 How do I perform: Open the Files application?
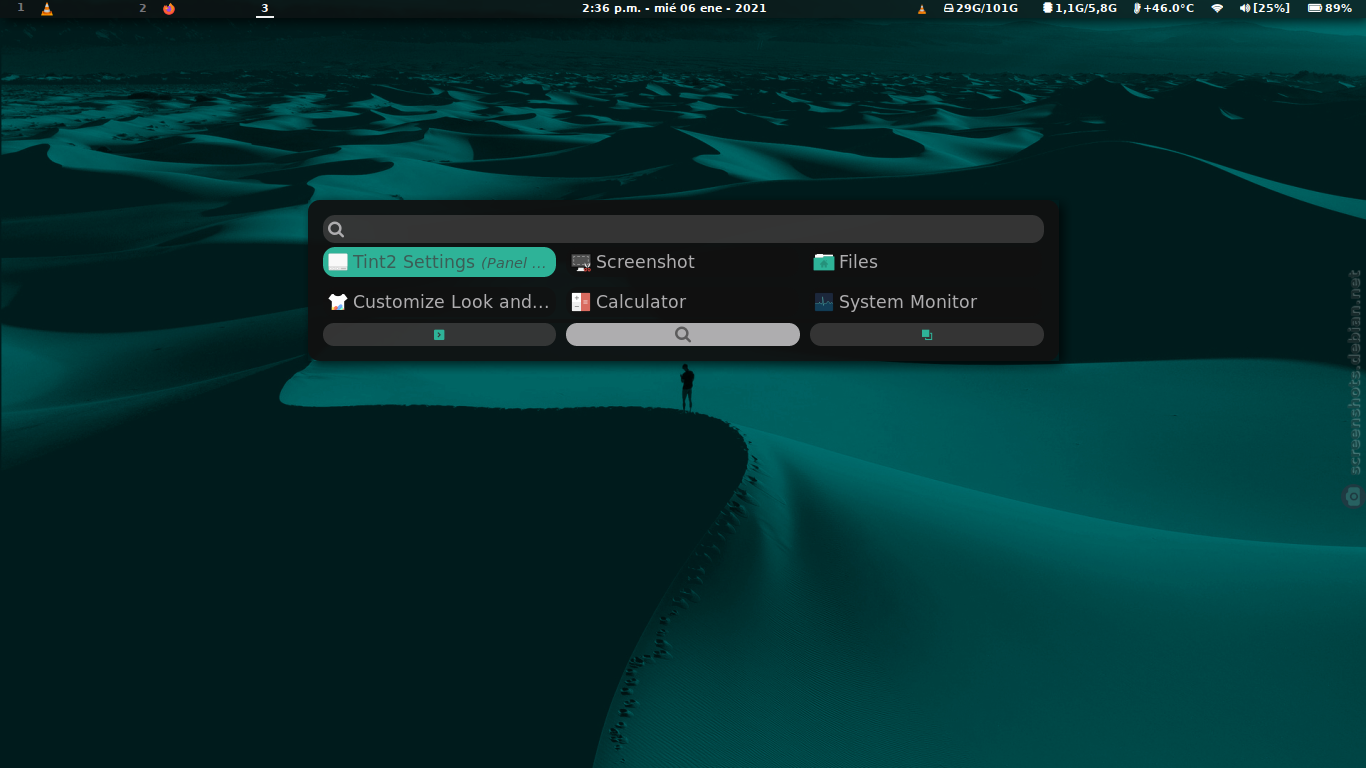click(x=927, y=262)
